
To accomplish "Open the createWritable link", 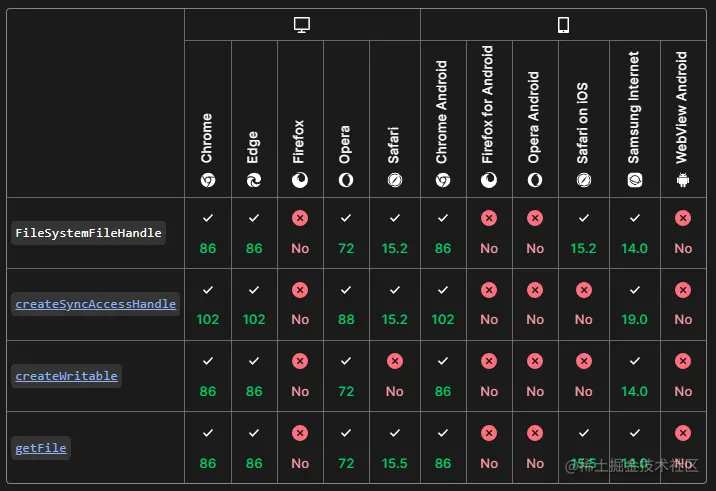I will pyautogui.click(x=67, y=376).
